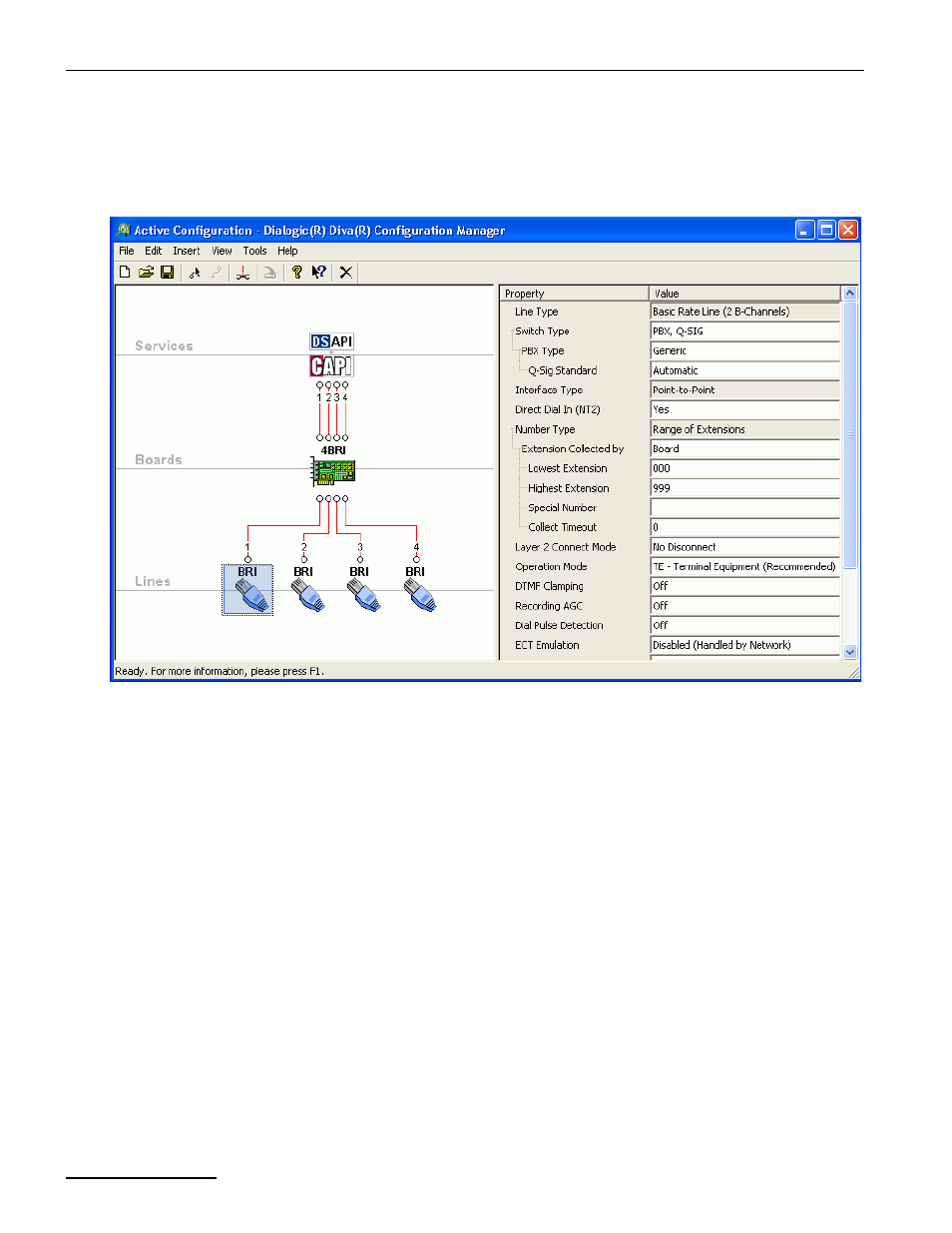Toggle Recording AGC Off value

click(744, 606)
